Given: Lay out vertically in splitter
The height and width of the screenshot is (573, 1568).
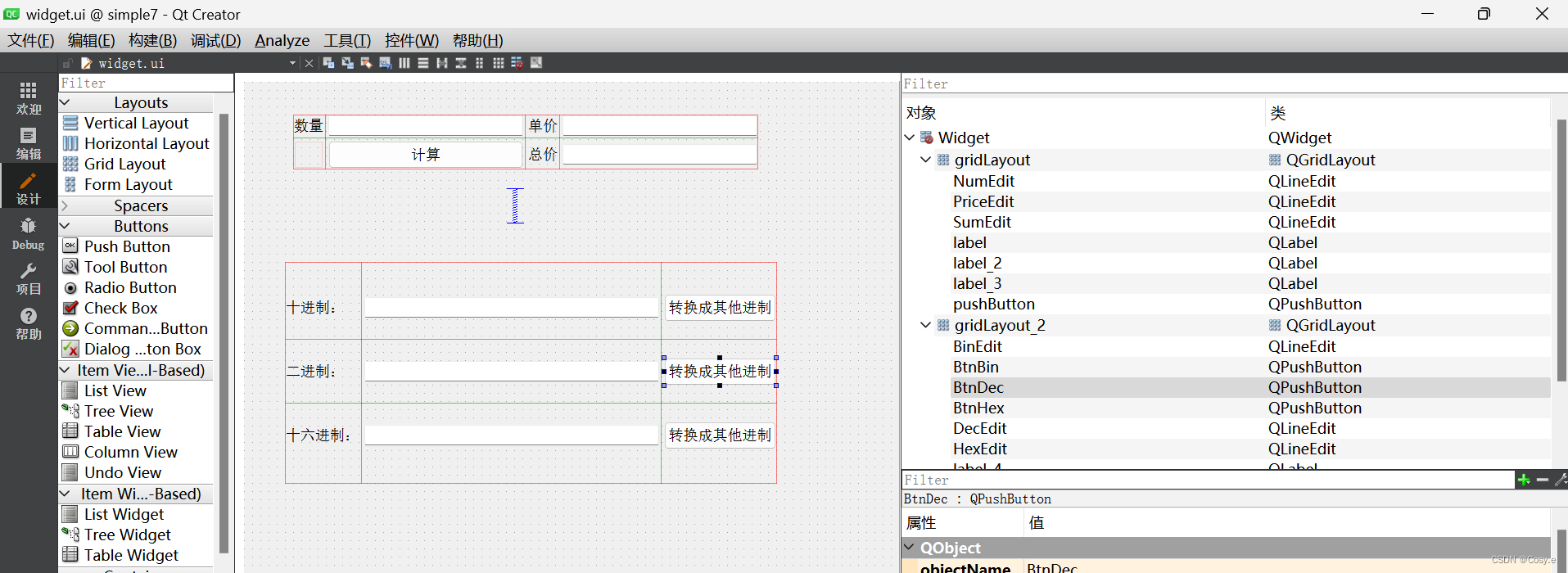Looking at the screenshot, I should click(461, 63).
